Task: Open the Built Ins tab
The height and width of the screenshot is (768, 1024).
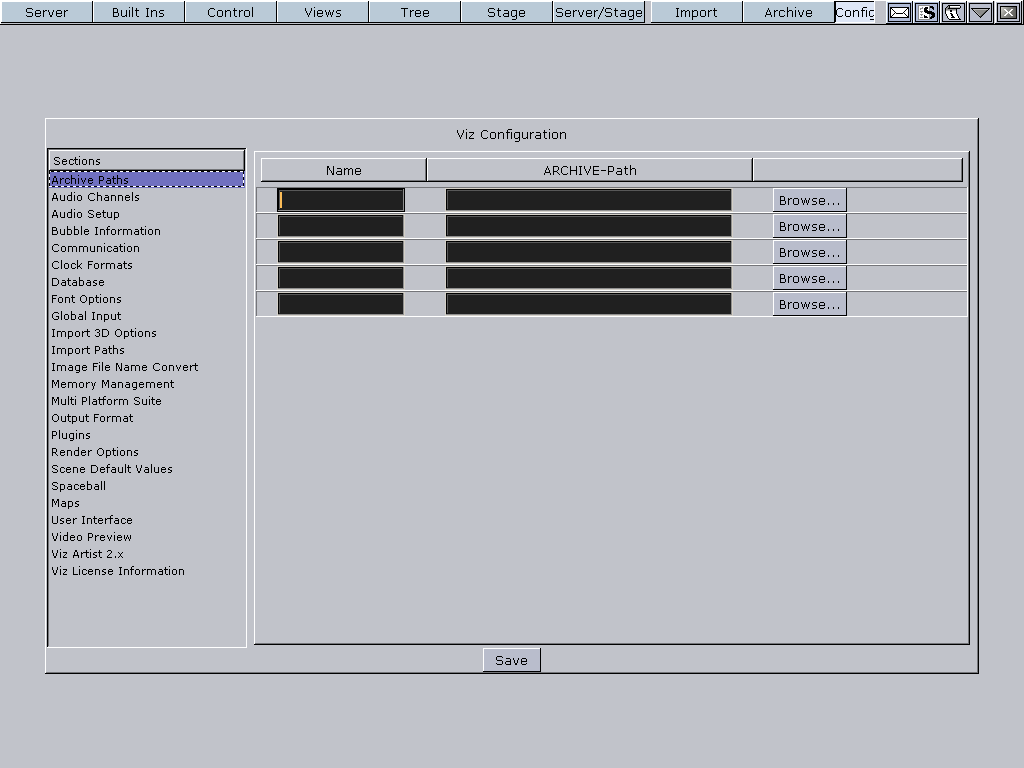Action: point(138,12)
